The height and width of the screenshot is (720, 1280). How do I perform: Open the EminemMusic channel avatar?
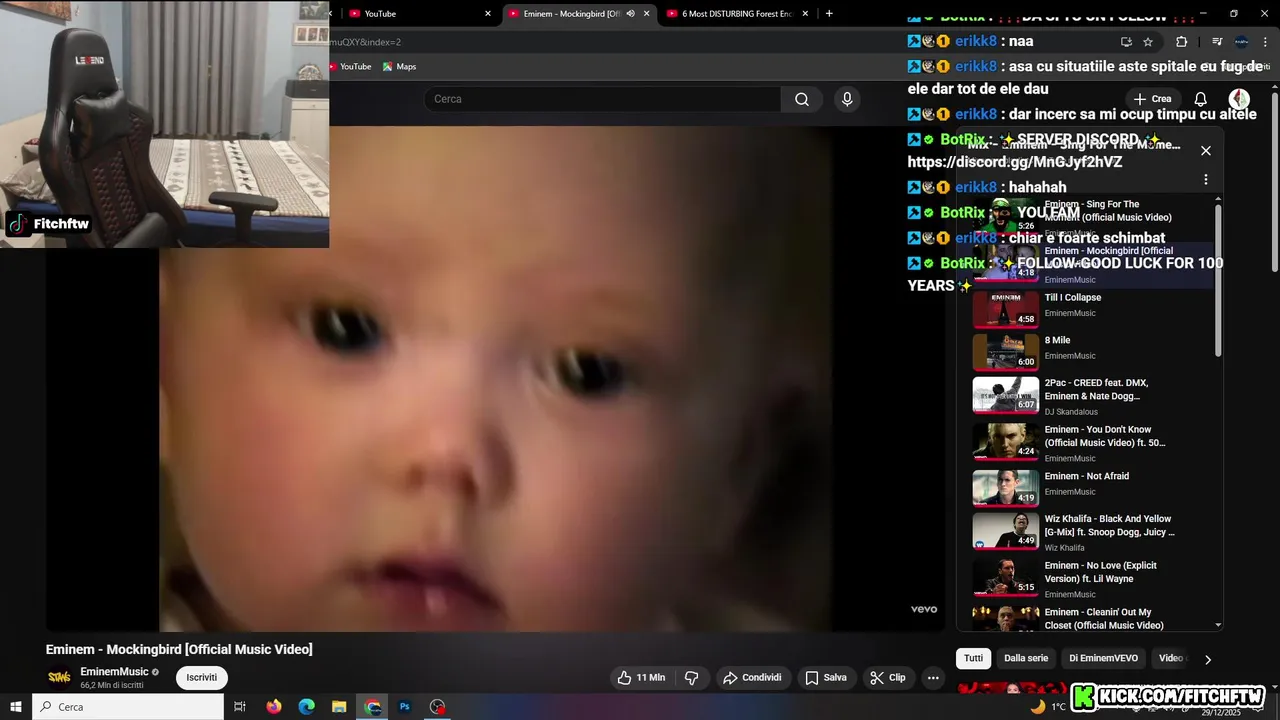(x=60, y=678)
